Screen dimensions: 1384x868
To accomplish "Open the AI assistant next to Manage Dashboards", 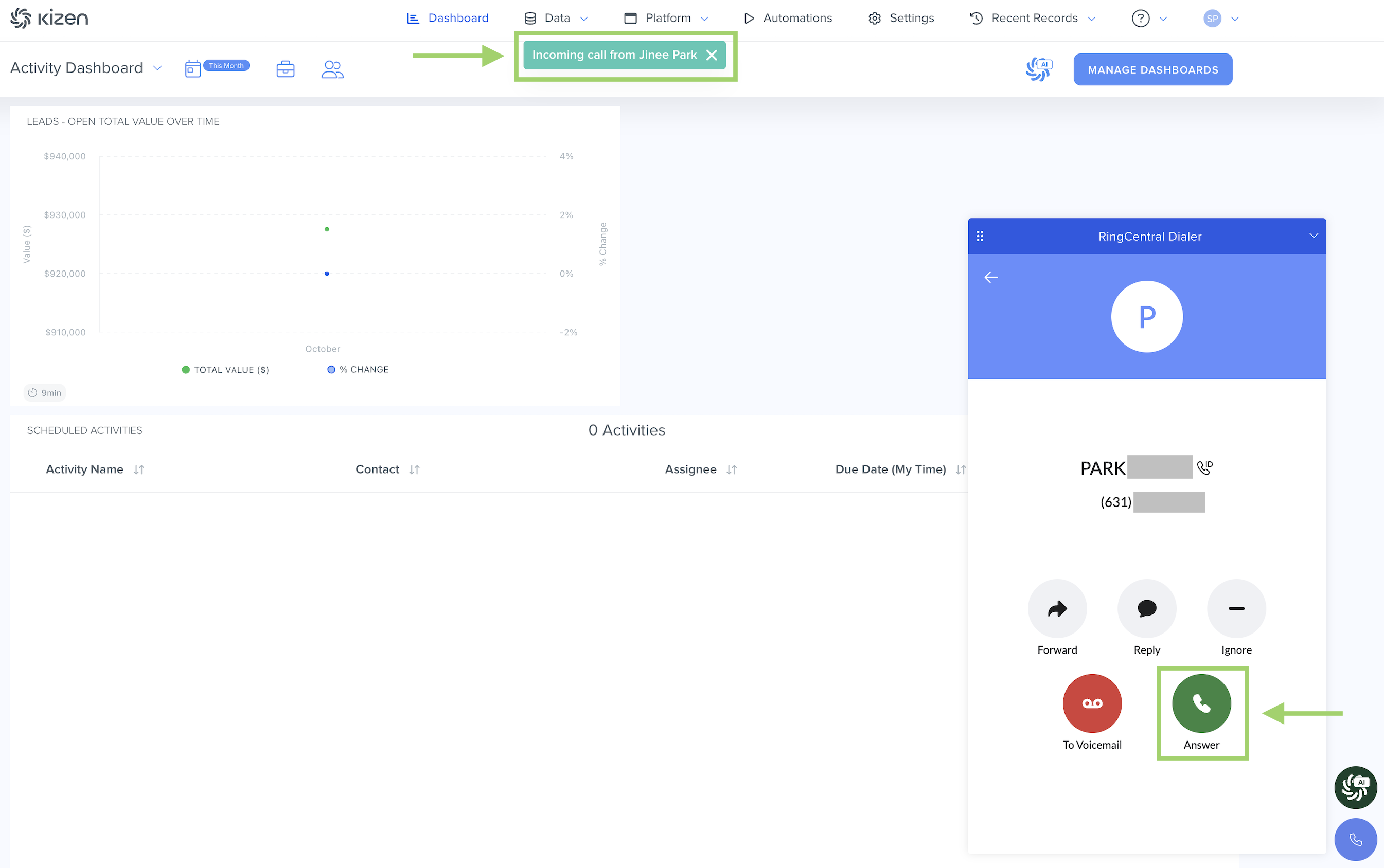I will click(1038, 69).
